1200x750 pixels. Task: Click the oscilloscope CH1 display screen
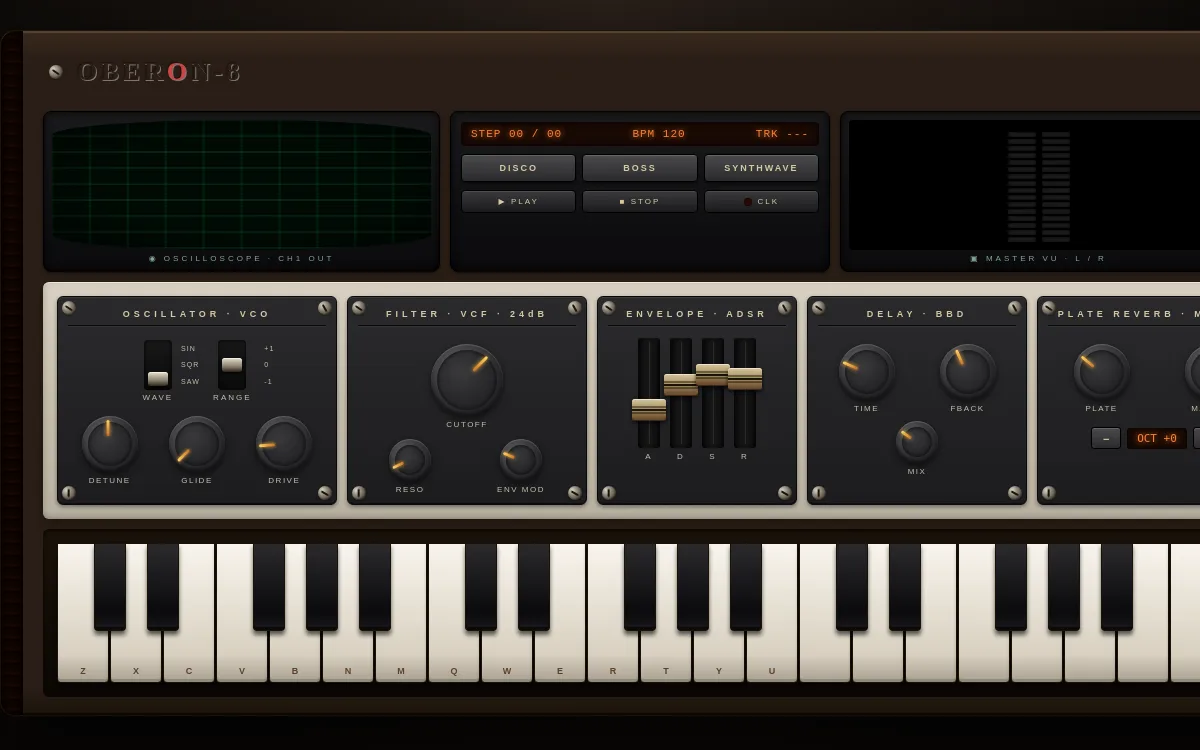click(241, 184)
